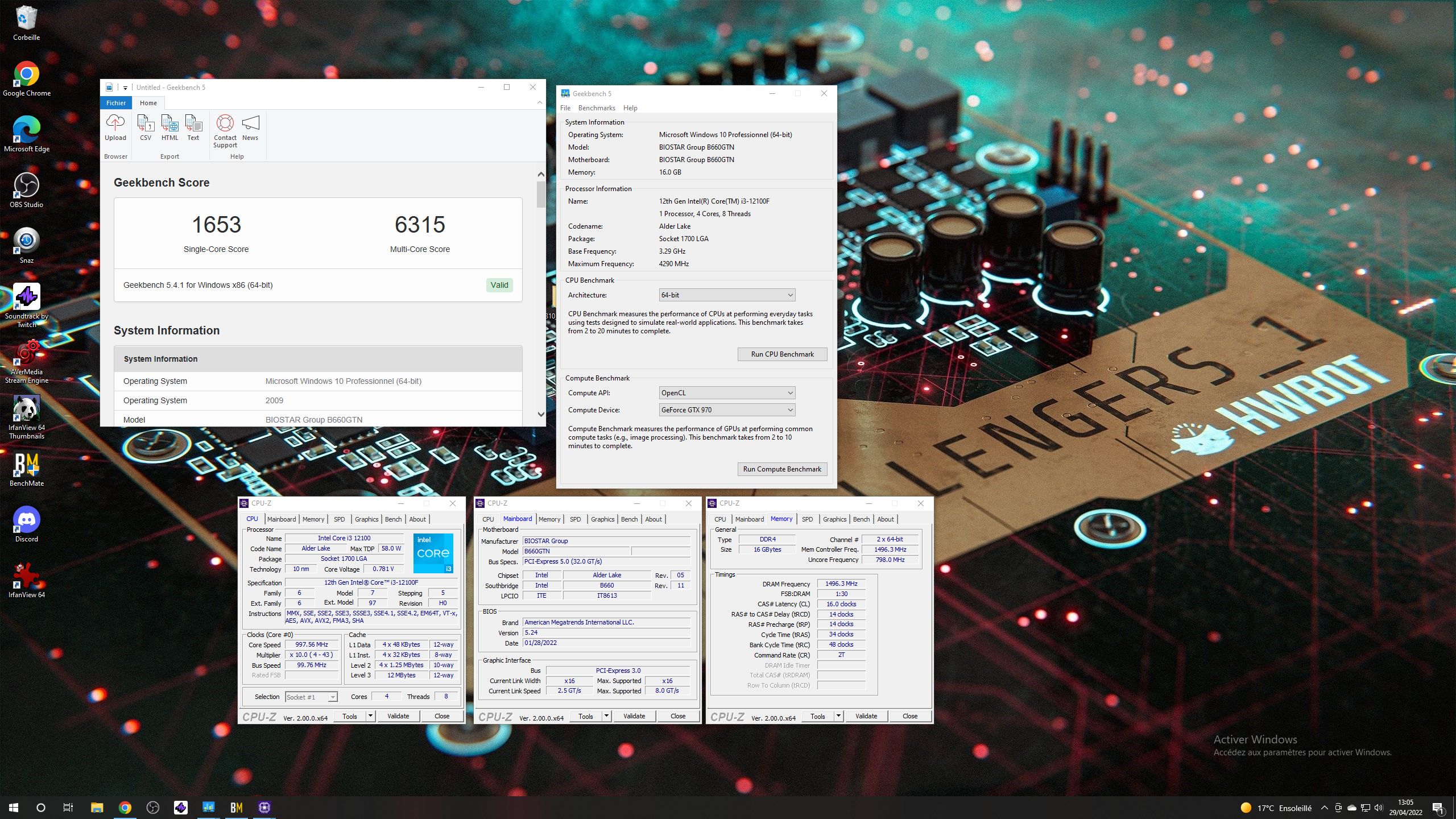Click the Upload icon in Geekbench ribbon
This screenshot has width=1456, height=819.
(115, 127)
